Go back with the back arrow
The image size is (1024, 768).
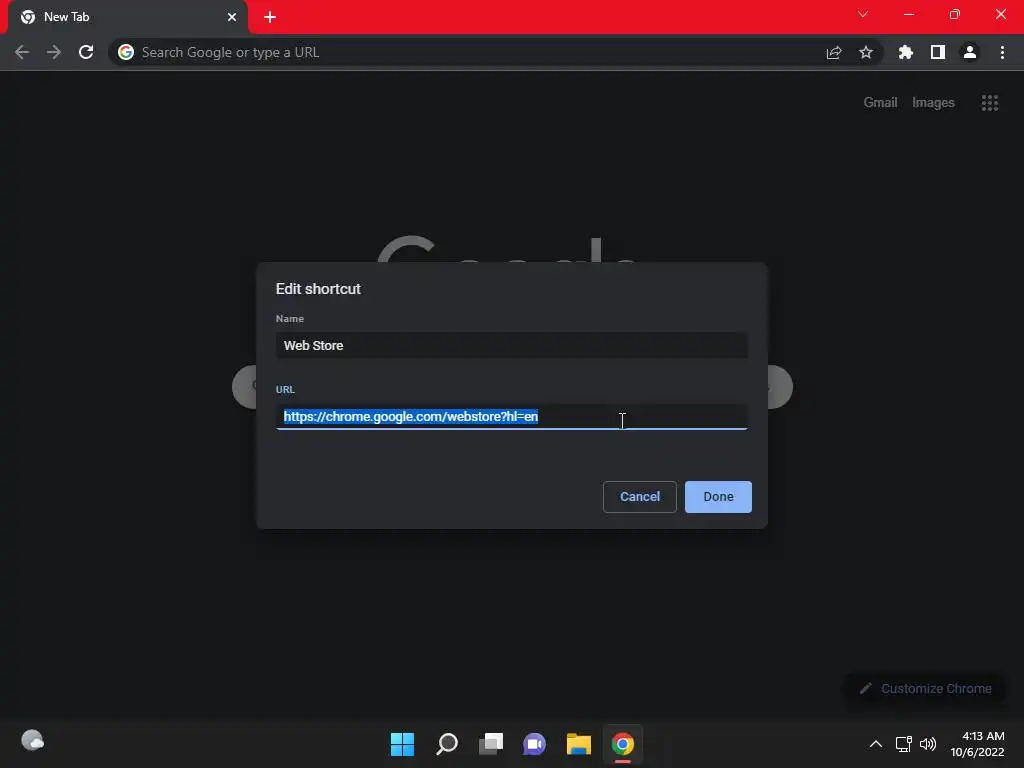(22, 52)
